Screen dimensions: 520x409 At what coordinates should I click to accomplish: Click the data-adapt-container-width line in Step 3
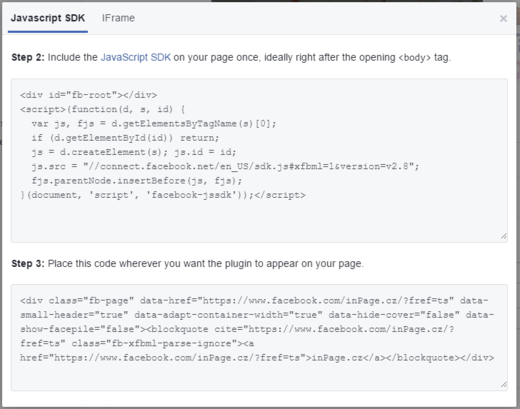click(257, 315)
